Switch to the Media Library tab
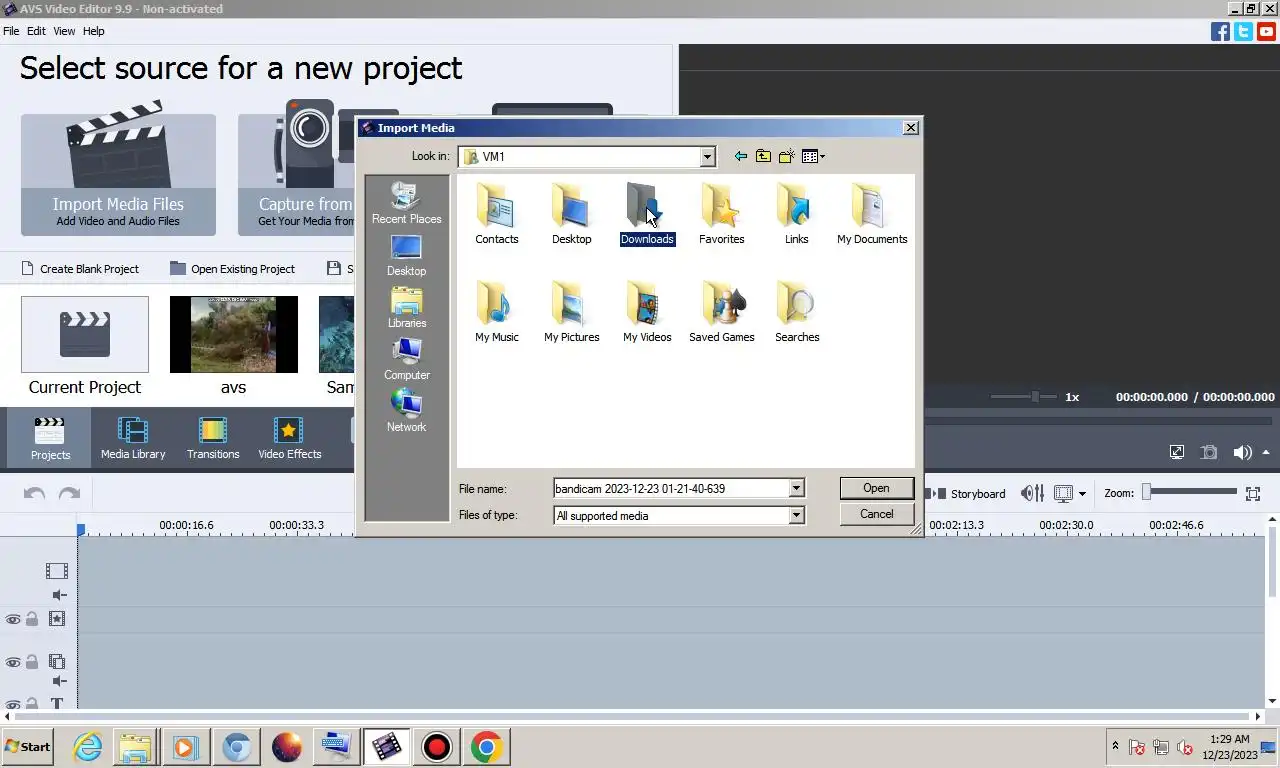The width and height of the screenshot is (1280, 768). click(x=133, y=438)
